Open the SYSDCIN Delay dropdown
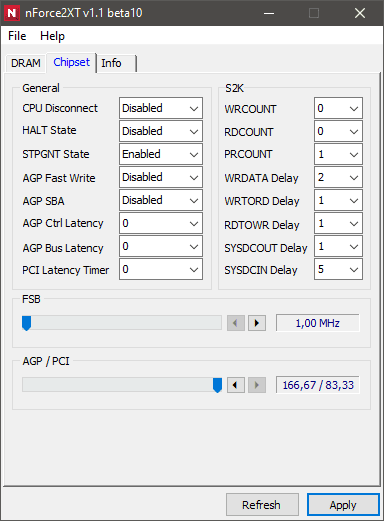The height and width of the screenshot is (521, 384). (338, 269)
